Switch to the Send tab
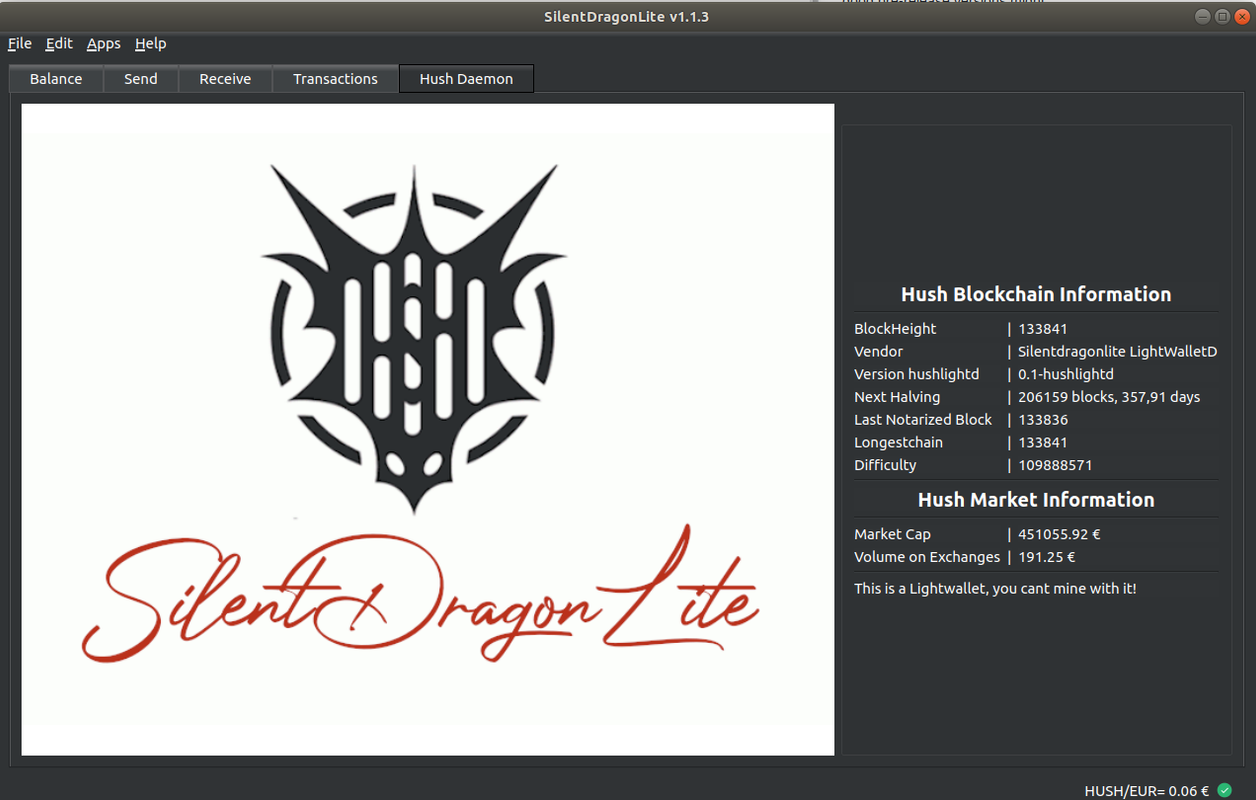1256x800 pixels. click(141, 79)
